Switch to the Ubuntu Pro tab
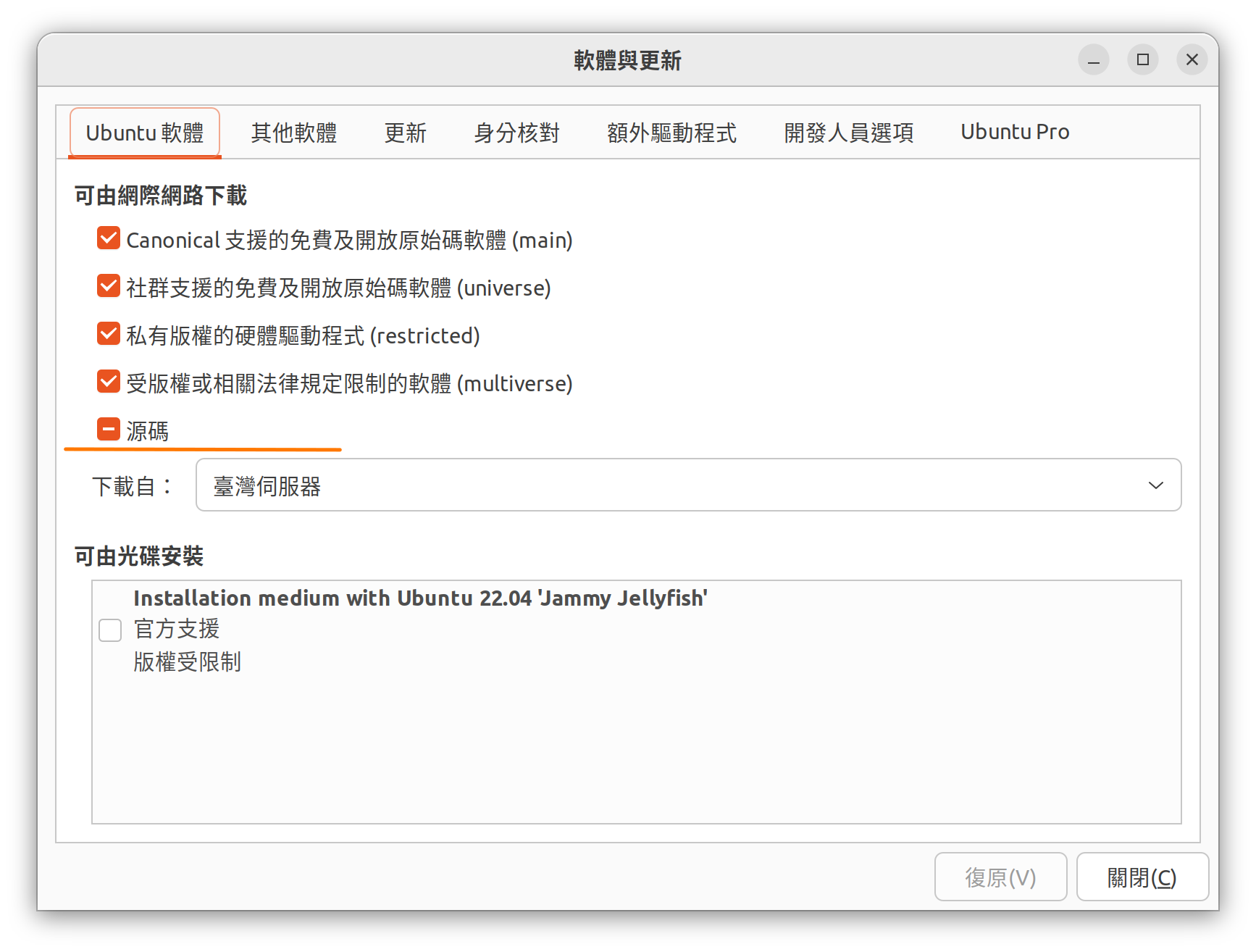The width and height of the screenshot is (1256, 952). (x=1014, y=133)
